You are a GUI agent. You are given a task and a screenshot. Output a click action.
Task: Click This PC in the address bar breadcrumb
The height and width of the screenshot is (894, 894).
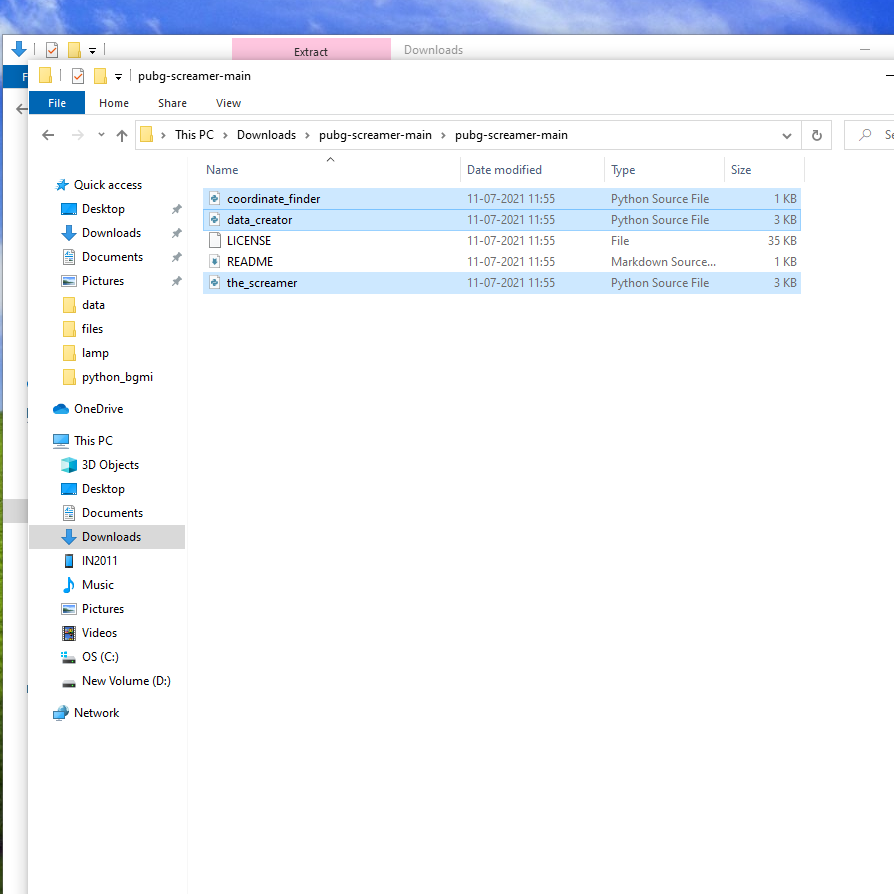coord(194,135)
